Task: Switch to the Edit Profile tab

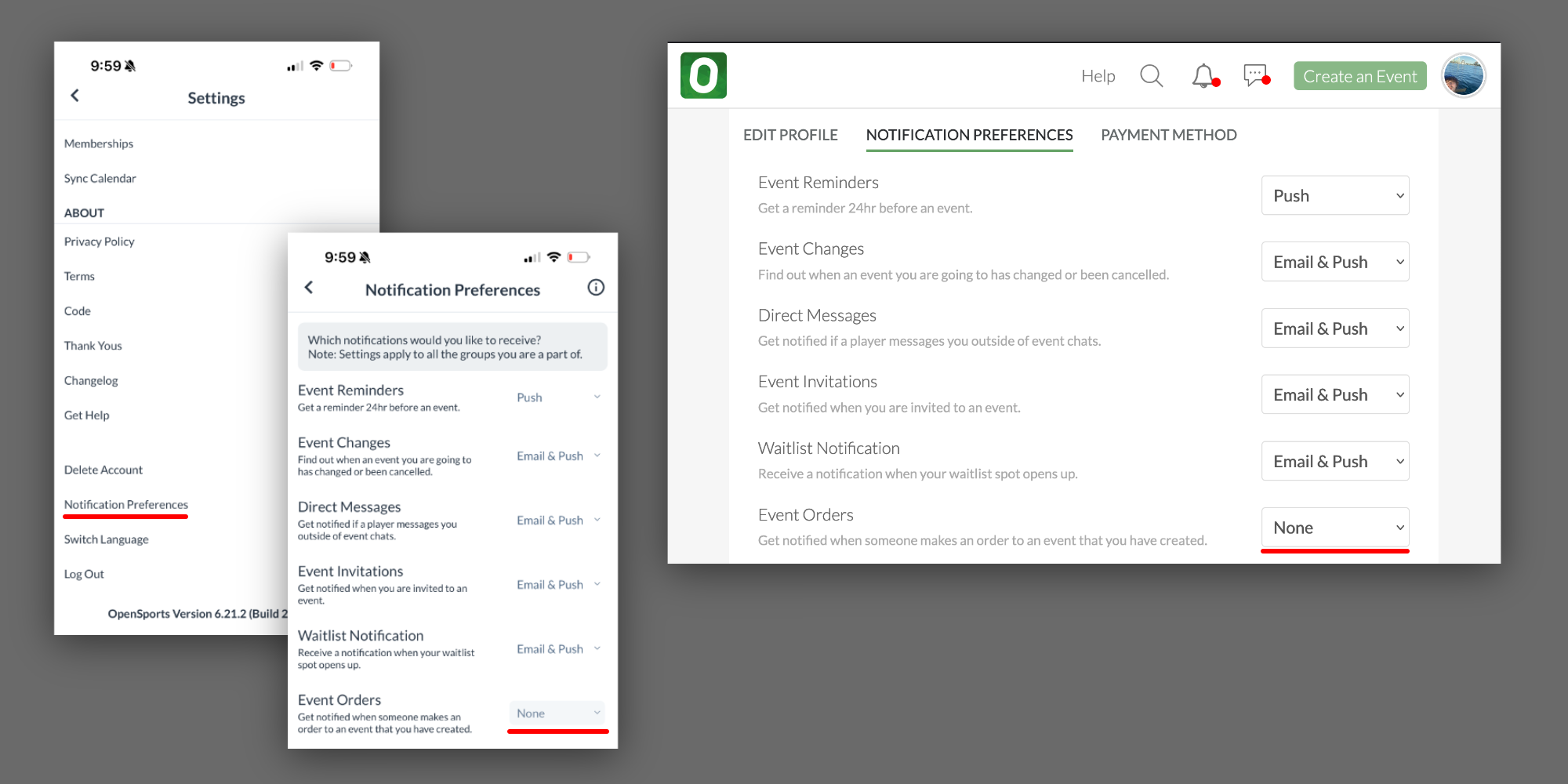Action: pyautogui.click(x=790, y=135)
